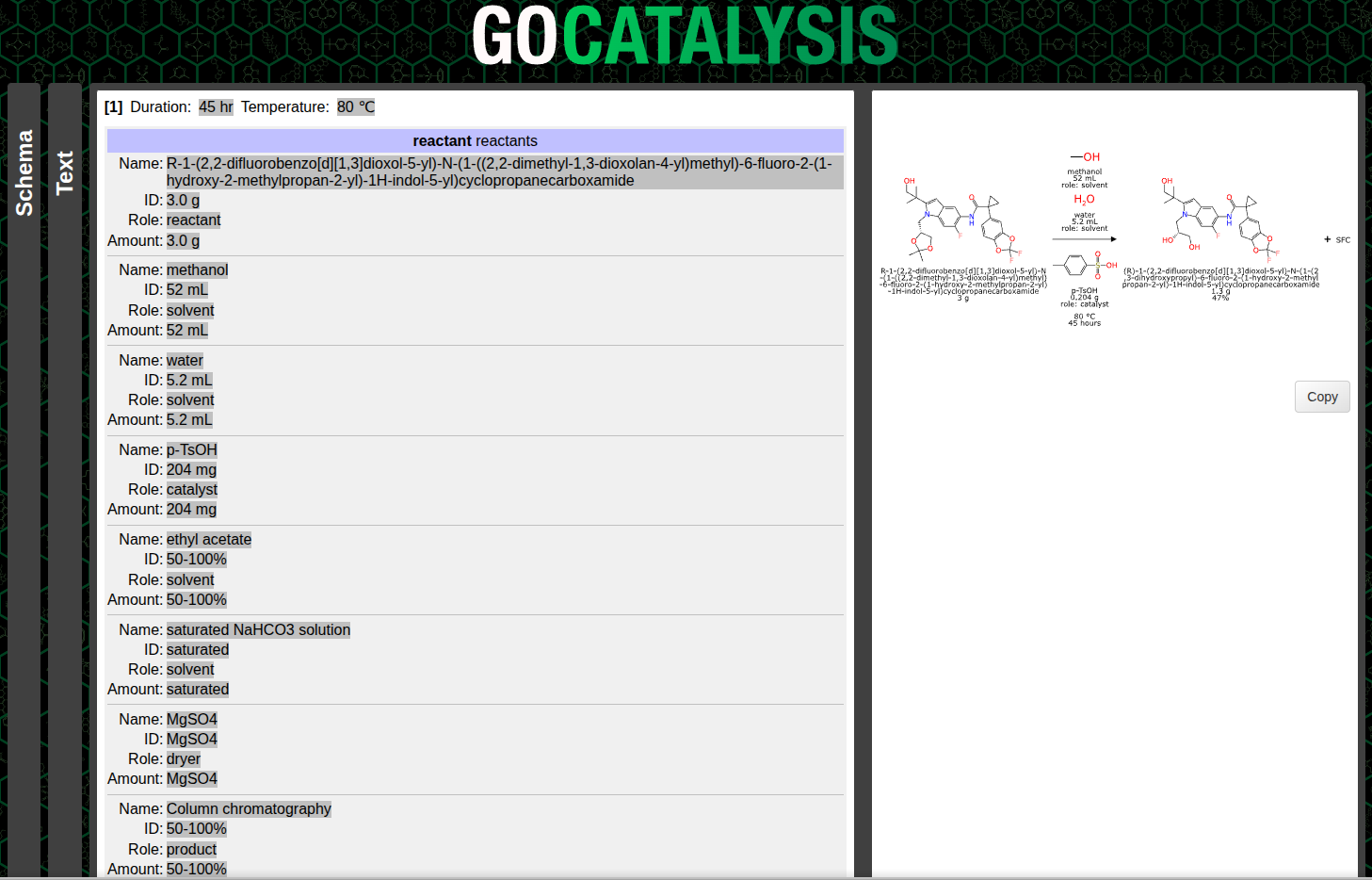Image resolution: width=1372 pixels, height=880 pixels.
Task: Open the Schema side tab
Action: (x=24, y=173)
